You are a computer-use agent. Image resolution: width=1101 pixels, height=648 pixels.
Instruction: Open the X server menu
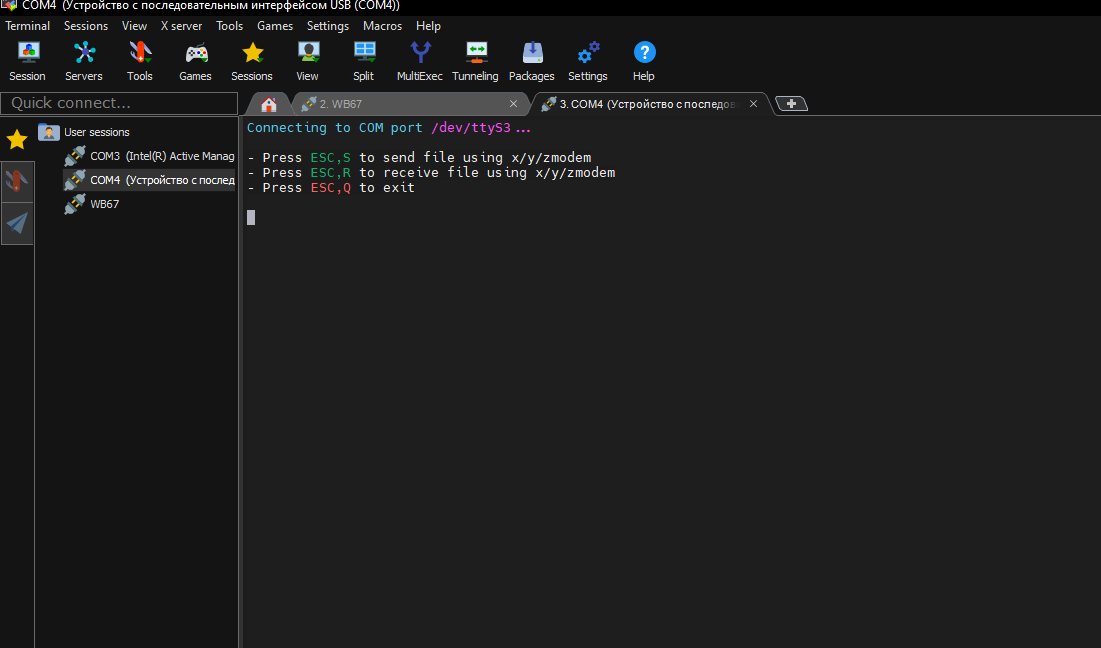pos(181,26)
